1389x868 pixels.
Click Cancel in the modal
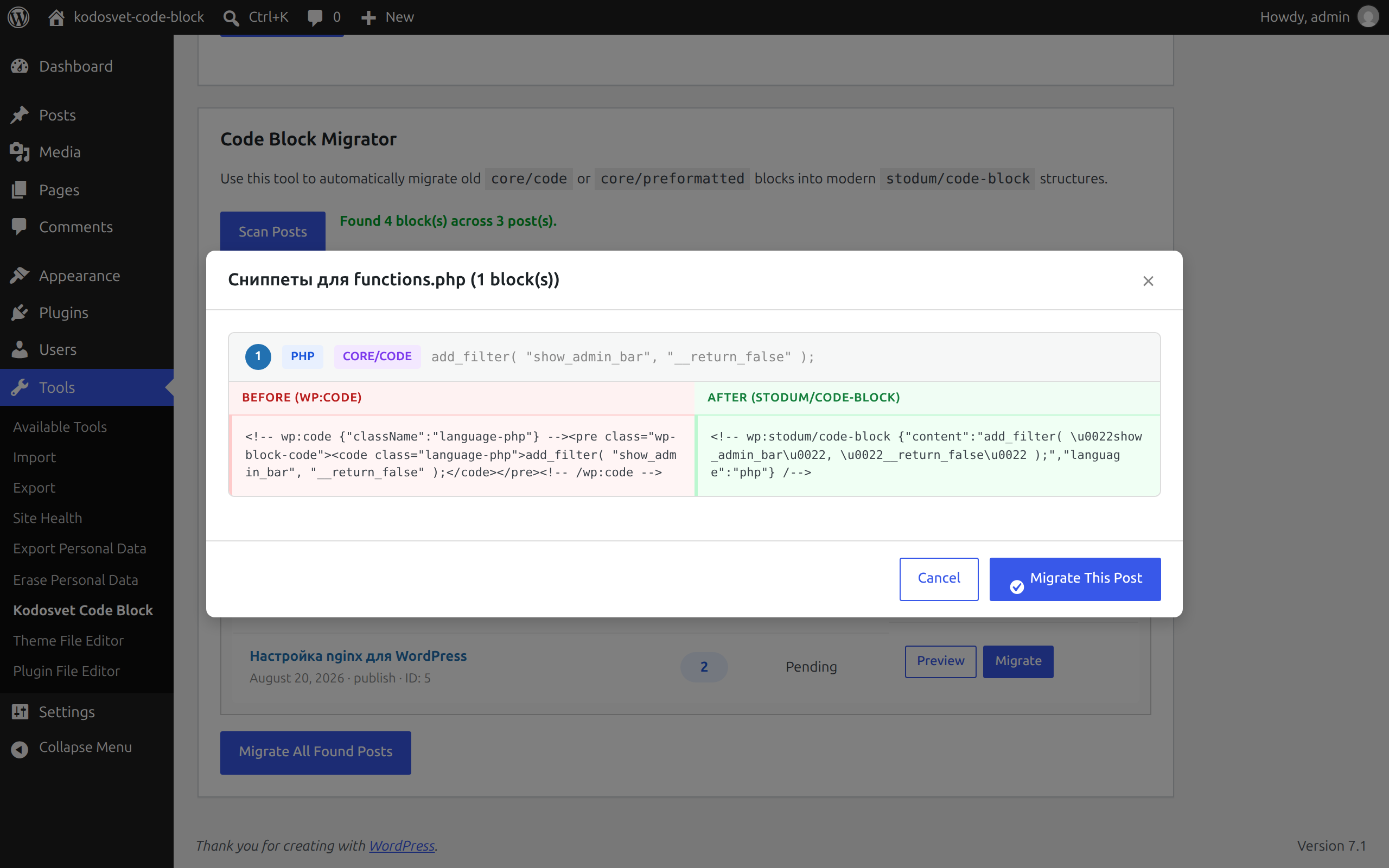[x=939, y=579]
